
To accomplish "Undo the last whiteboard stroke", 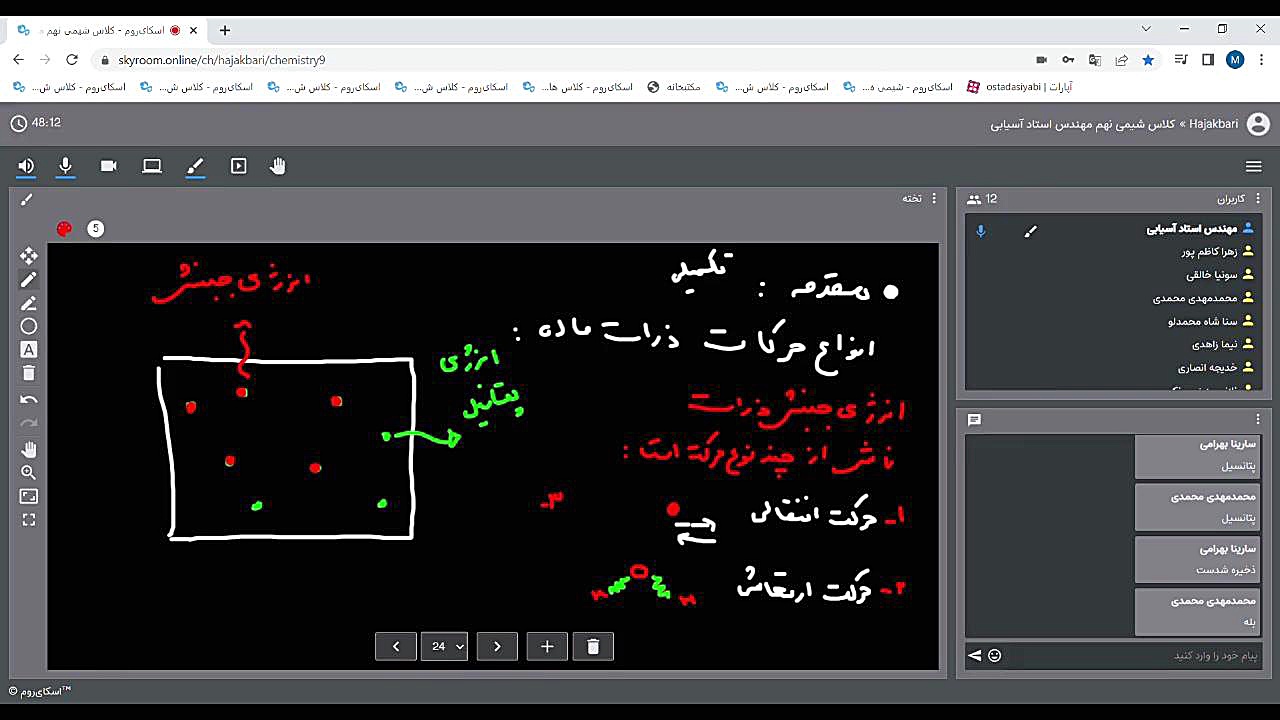I will [28, 399].
